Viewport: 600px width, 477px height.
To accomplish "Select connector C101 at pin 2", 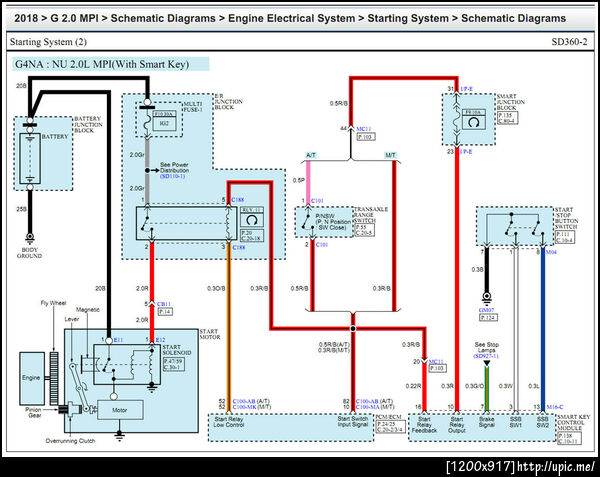I will (322, 244).
